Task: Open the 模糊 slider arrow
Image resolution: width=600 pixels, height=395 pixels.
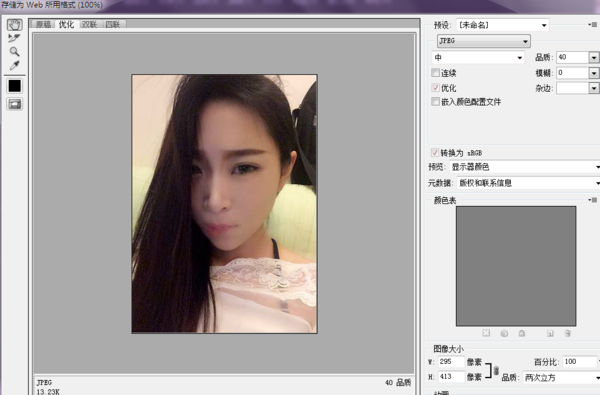Action: point(593,73)
